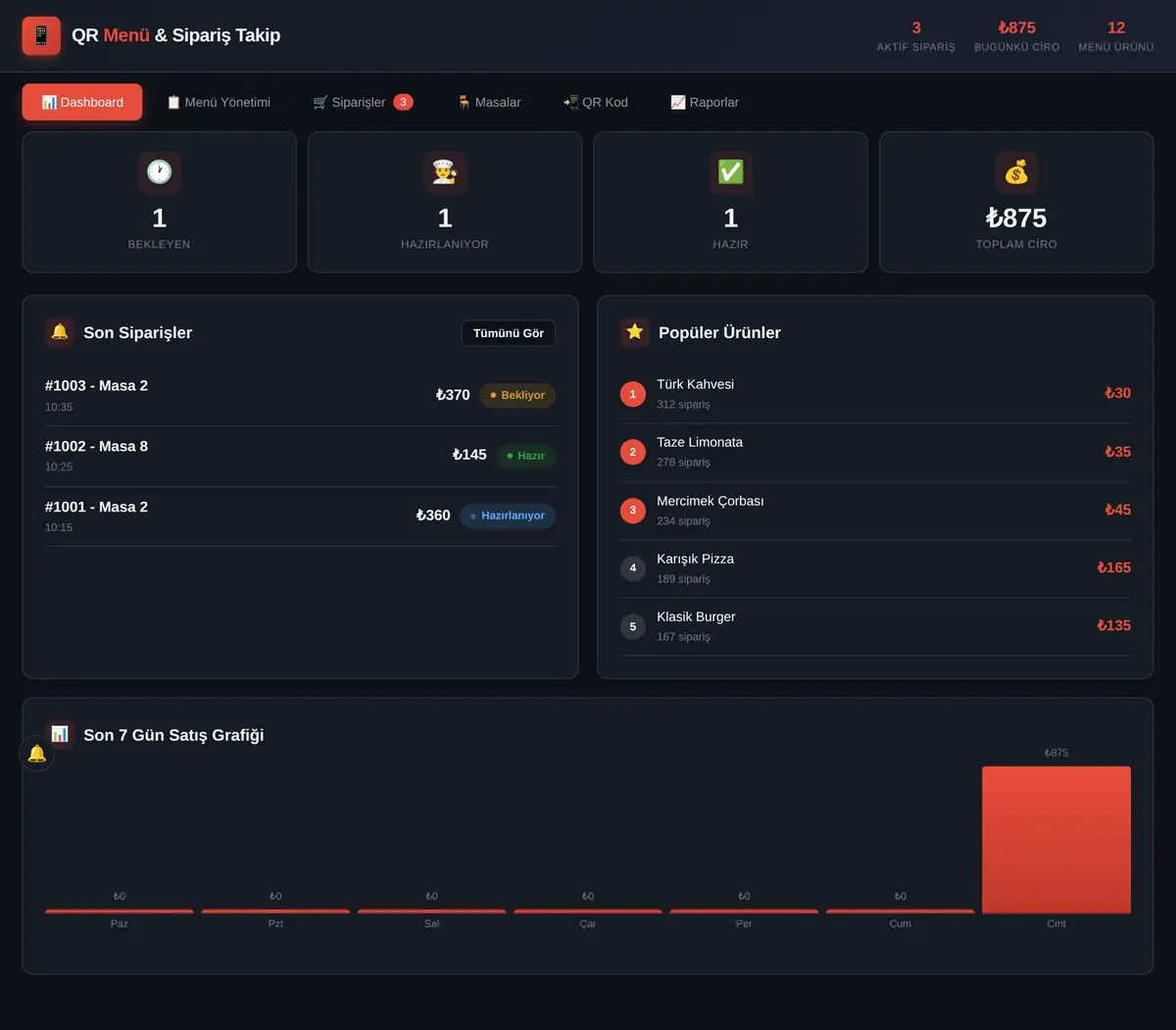Select "Klasik Burger" in popular products
This screenshot has height=1030, width=1176.
point(875,626)
